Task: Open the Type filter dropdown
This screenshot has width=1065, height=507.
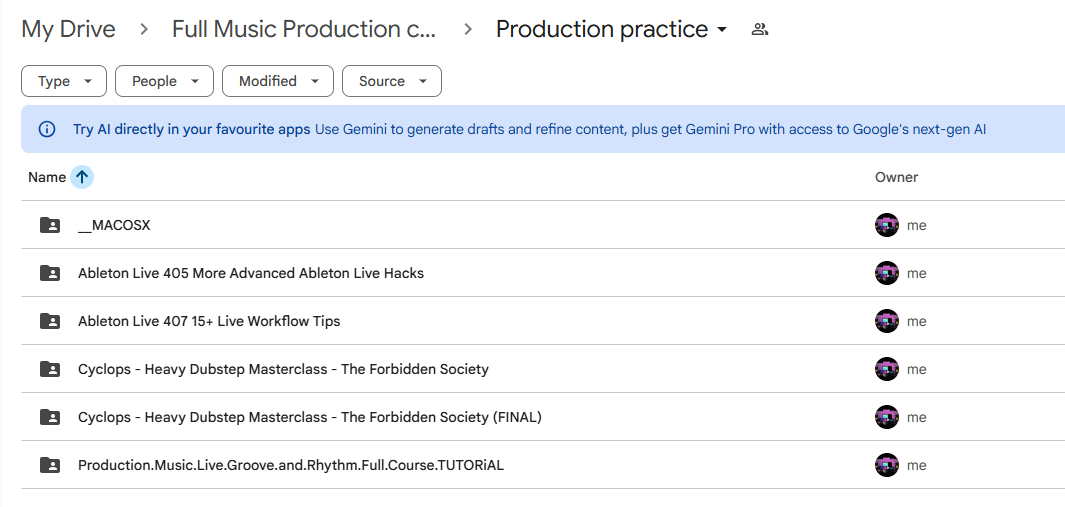Action: pos(64,81)
